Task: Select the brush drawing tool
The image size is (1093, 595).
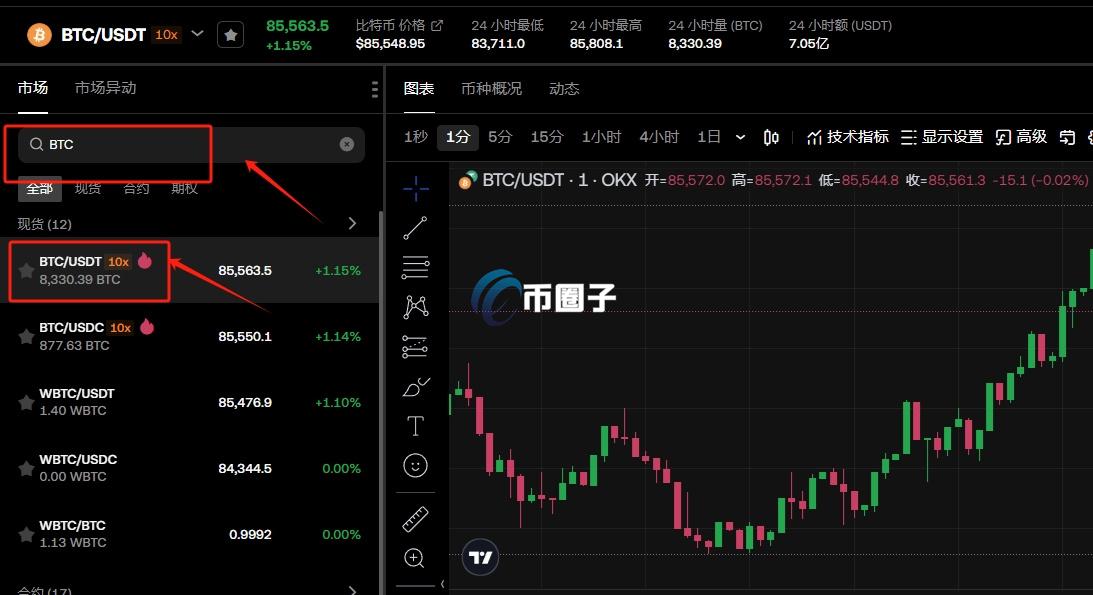Action: coord(415,386)
